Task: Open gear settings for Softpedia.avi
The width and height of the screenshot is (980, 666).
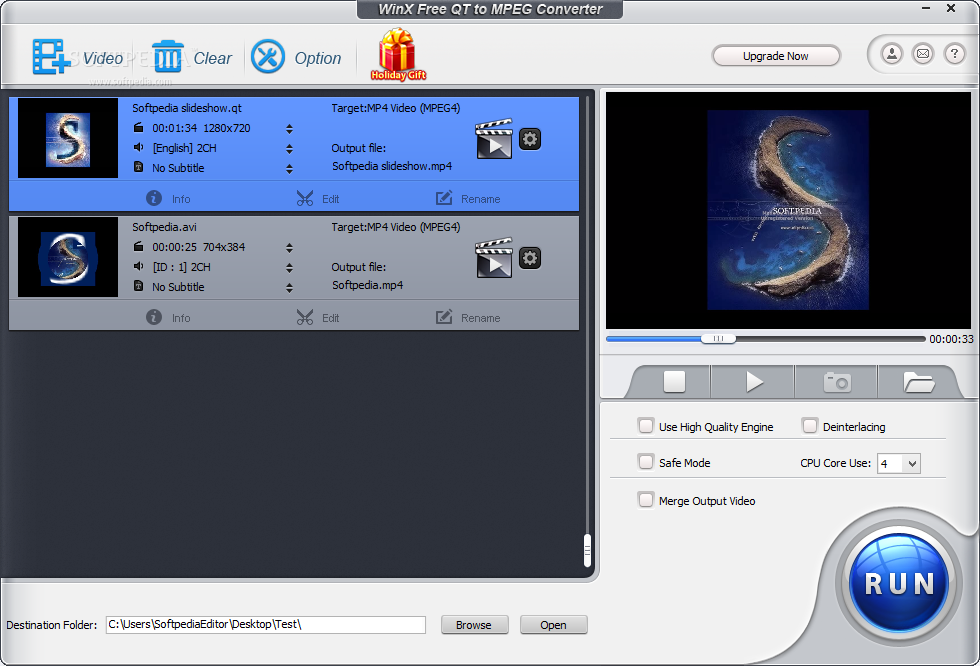Action: [530, 257]
